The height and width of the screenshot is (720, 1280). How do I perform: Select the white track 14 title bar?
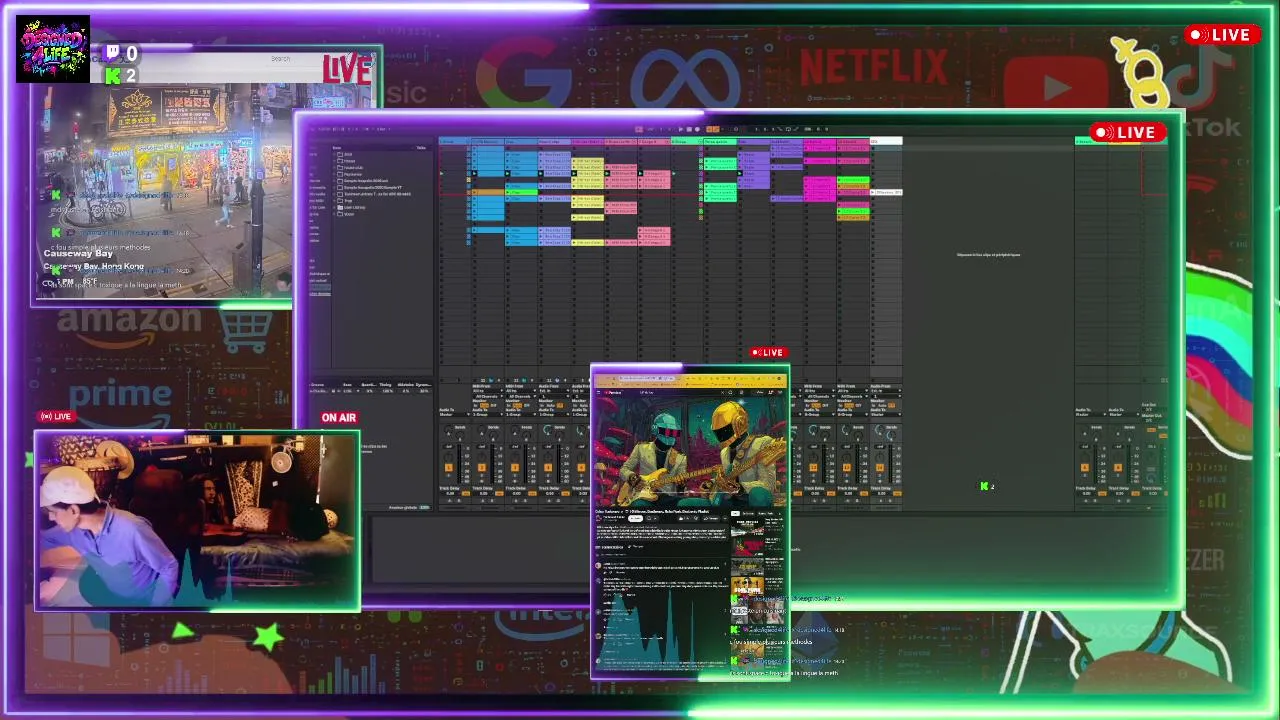pos(886,141)
